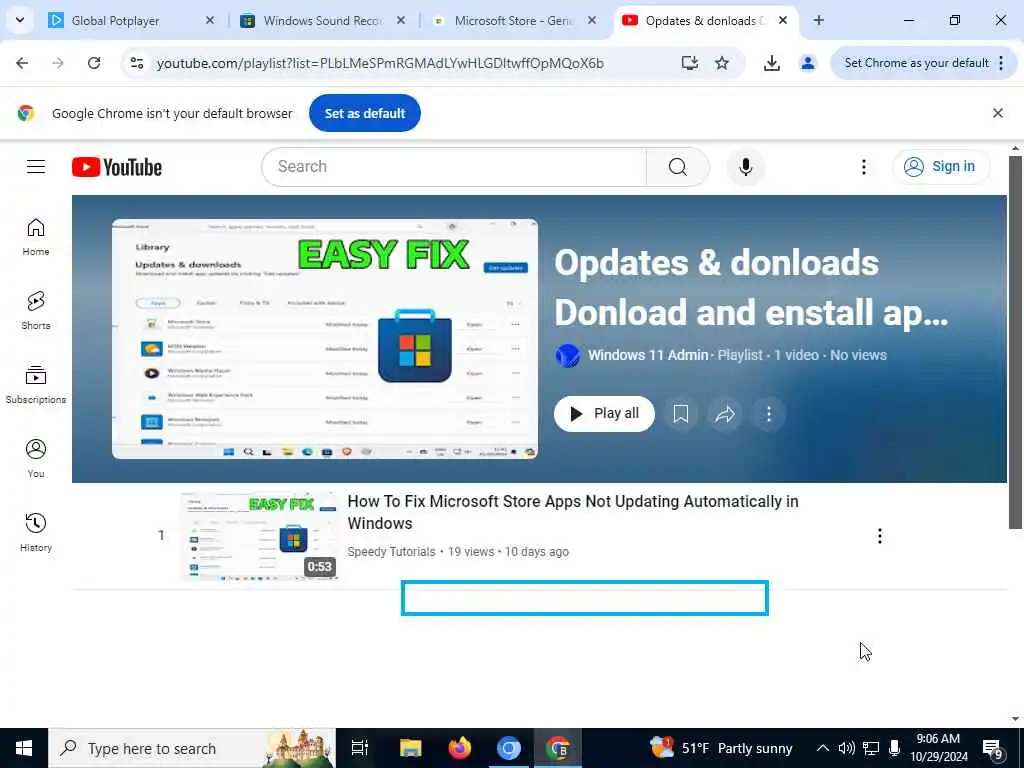
Task: Open the You section in sidebar
Action: 36,458
